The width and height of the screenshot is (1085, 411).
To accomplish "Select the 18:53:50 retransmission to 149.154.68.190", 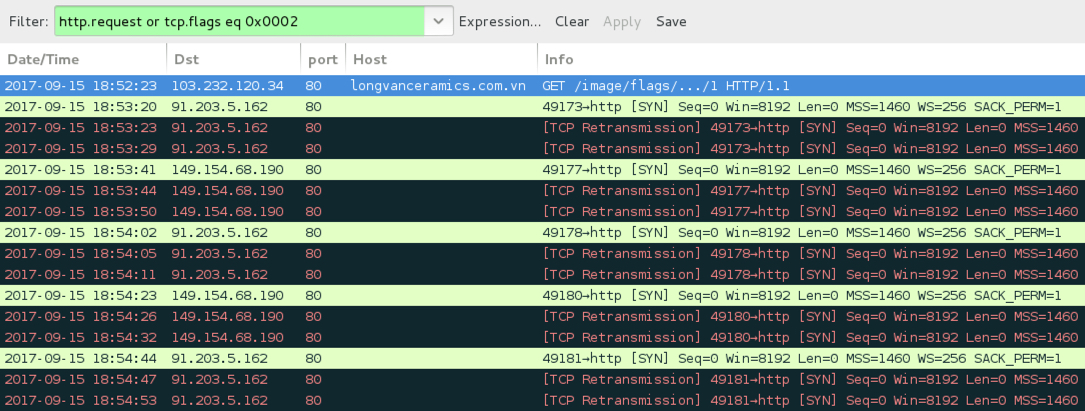I will 542,211.
